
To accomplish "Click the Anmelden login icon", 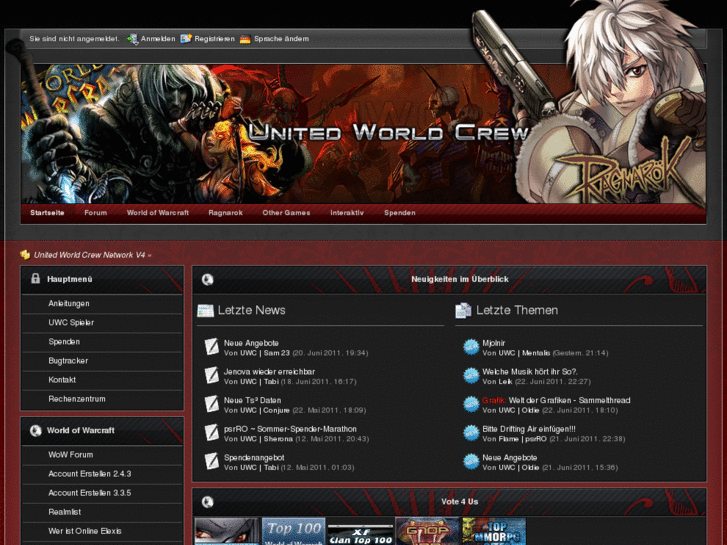I will pyautogui.click(x=133, y=39).
